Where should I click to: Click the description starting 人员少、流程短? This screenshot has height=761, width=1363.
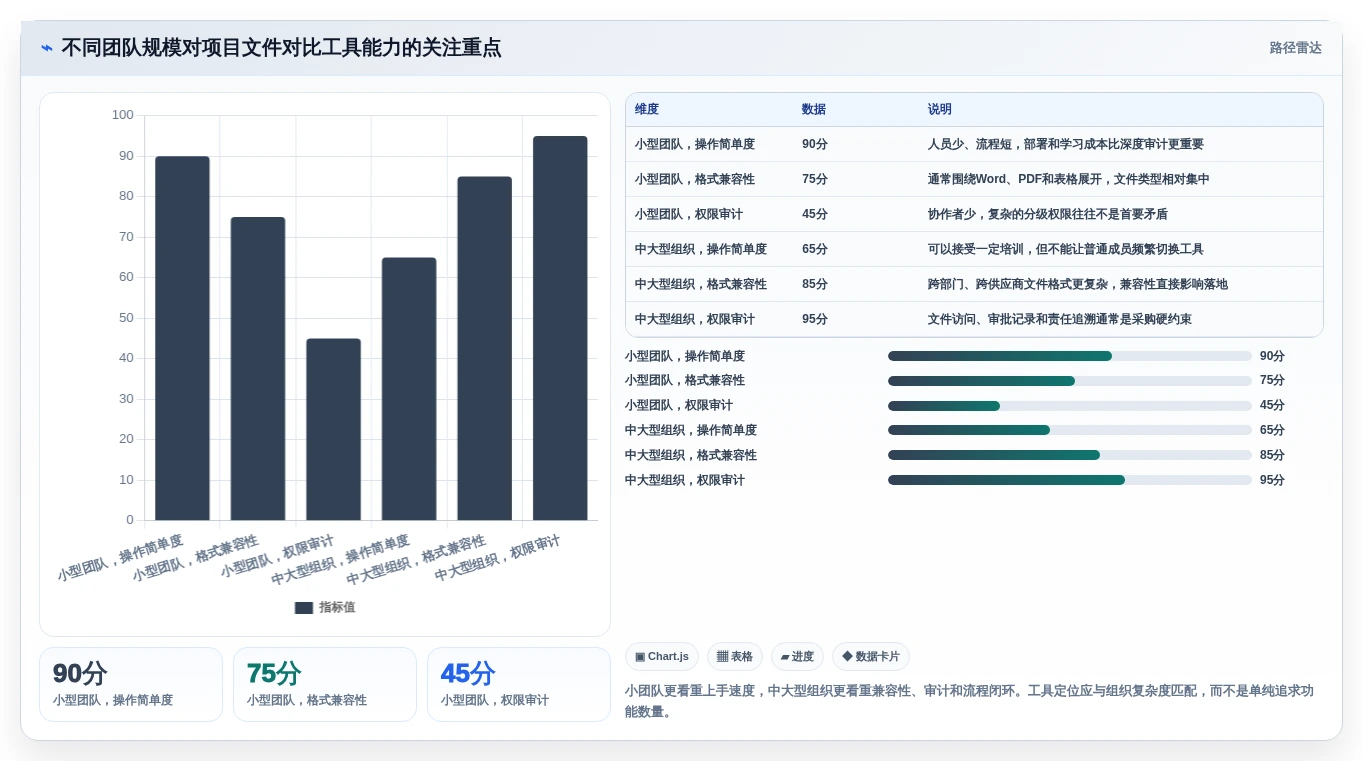click(1066, 144)
